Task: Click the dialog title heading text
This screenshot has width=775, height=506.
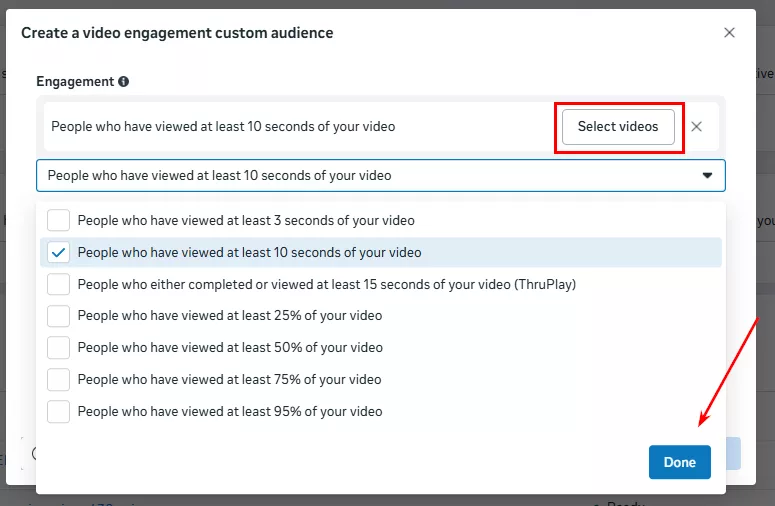Action: pos(177,33)
